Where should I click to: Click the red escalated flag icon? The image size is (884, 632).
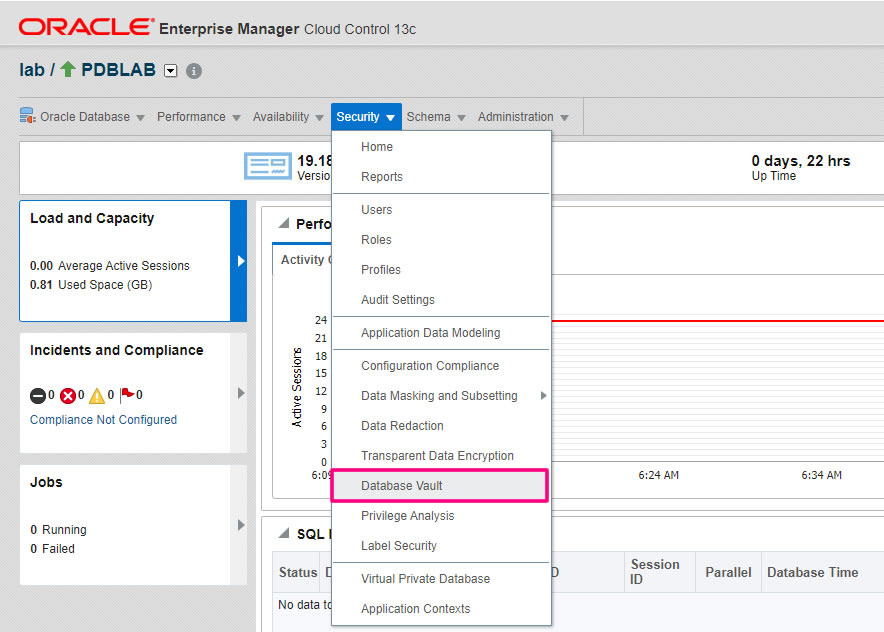pos(127,394)
